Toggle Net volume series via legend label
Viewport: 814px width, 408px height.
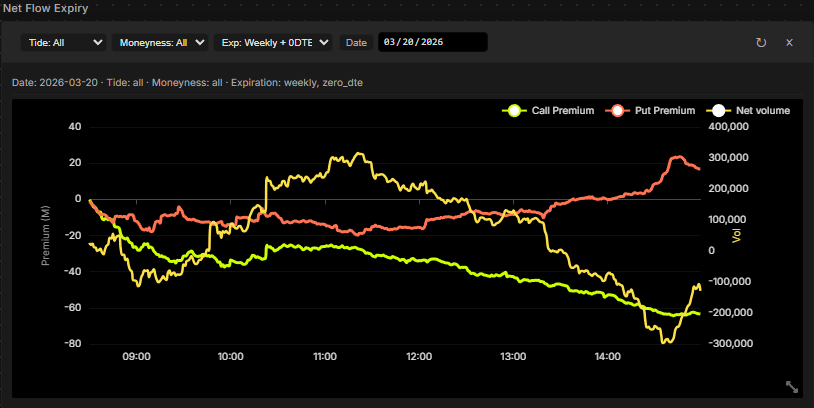pyautogui.click(x=762, y=110)
